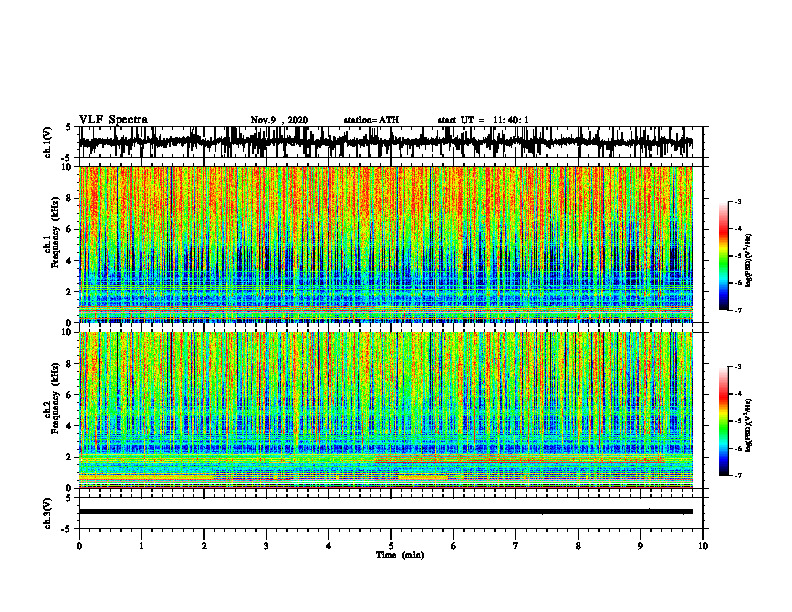The width and height of the screenshot is (792, 612).
Task: Click inside the ch.1 spectrogram panel
Action: [385, 244]
